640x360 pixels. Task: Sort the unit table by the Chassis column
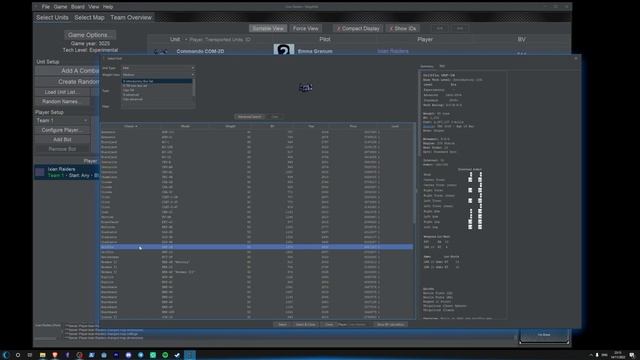tap(131, 127)
